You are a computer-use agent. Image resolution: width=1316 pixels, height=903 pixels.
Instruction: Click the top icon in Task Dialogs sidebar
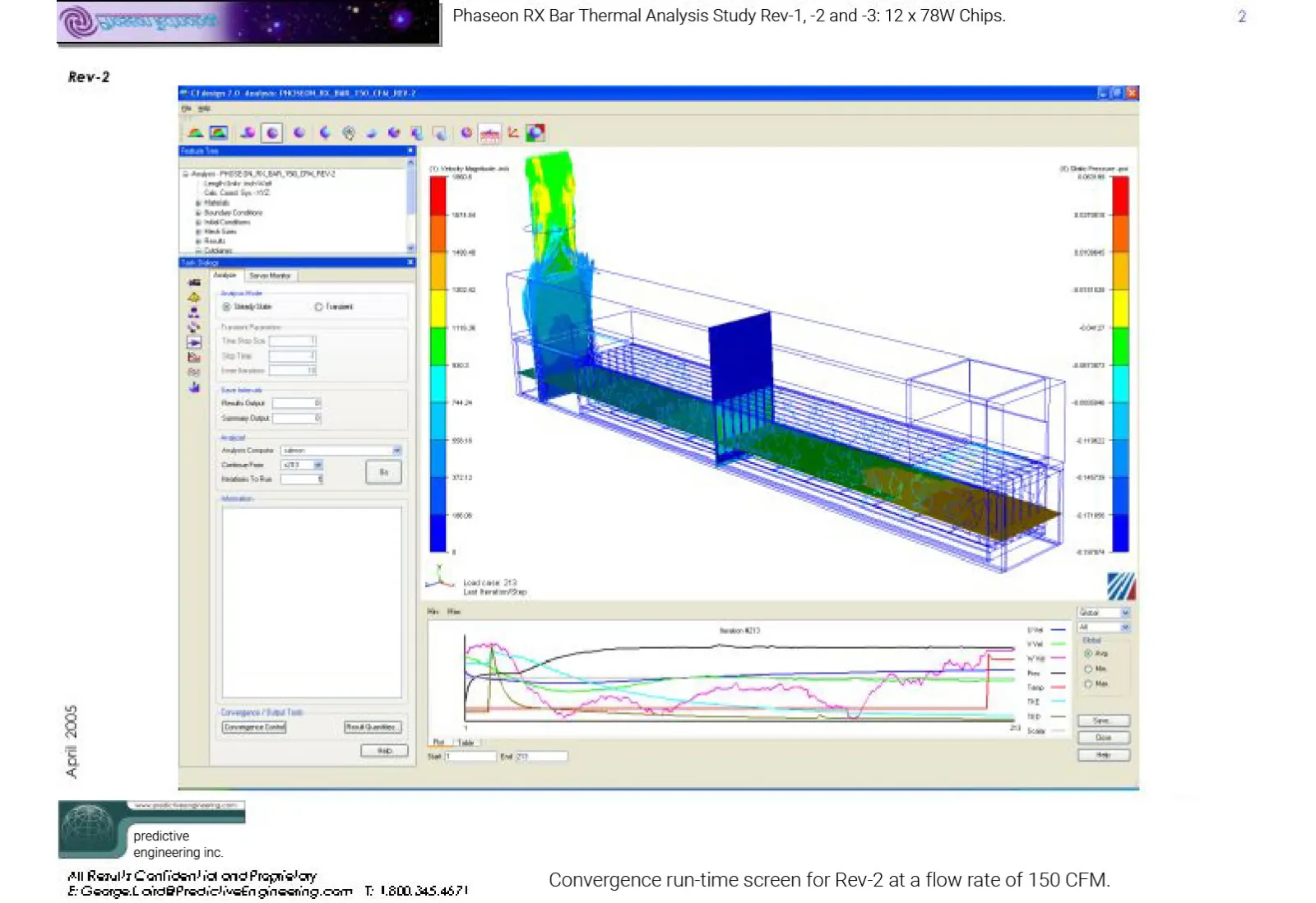click(x=194, y=282)
